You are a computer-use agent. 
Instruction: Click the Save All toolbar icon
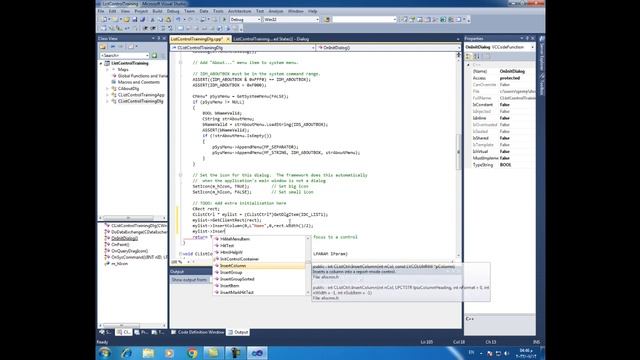click(x=142, y=20)
